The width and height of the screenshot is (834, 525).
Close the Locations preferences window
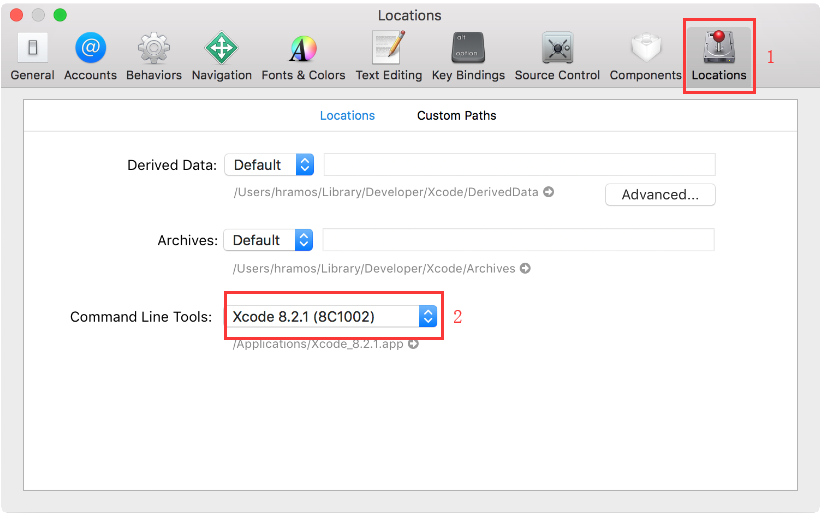16,15
